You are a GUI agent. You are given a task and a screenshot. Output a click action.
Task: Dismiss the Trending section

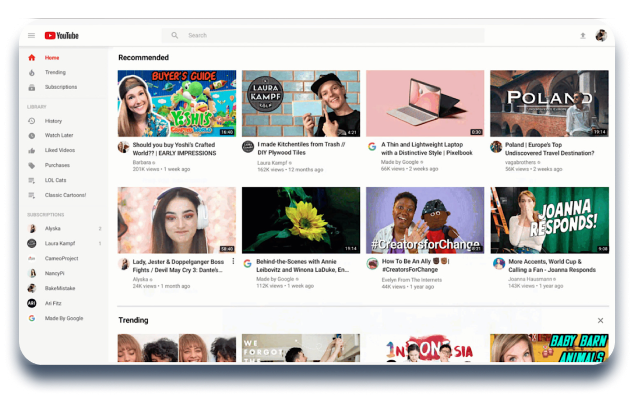pyautogui.click(x=600, y=320)
